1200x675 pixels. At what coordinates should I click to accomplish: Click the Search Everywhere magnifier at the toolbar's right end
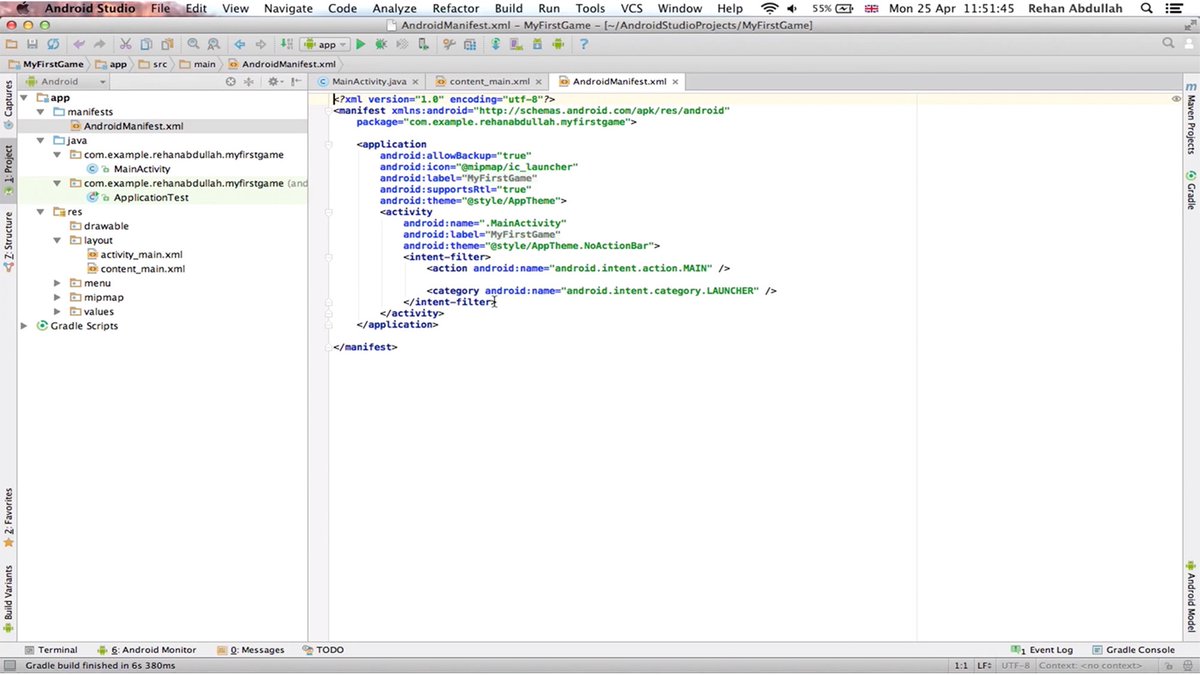(x=1168, y=44)
